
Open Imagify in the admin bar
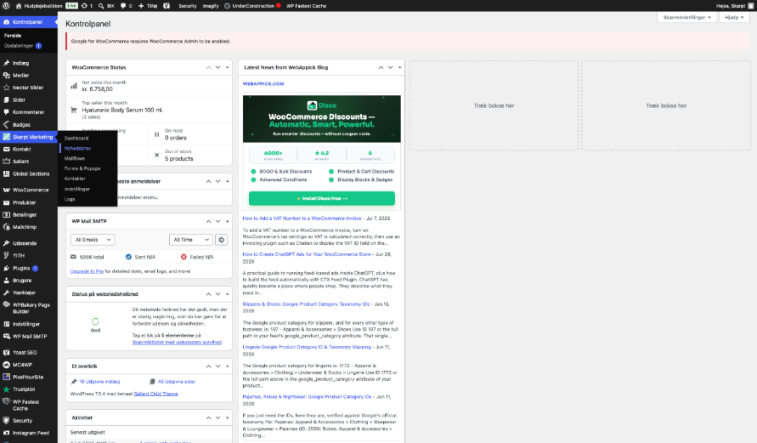210,6
